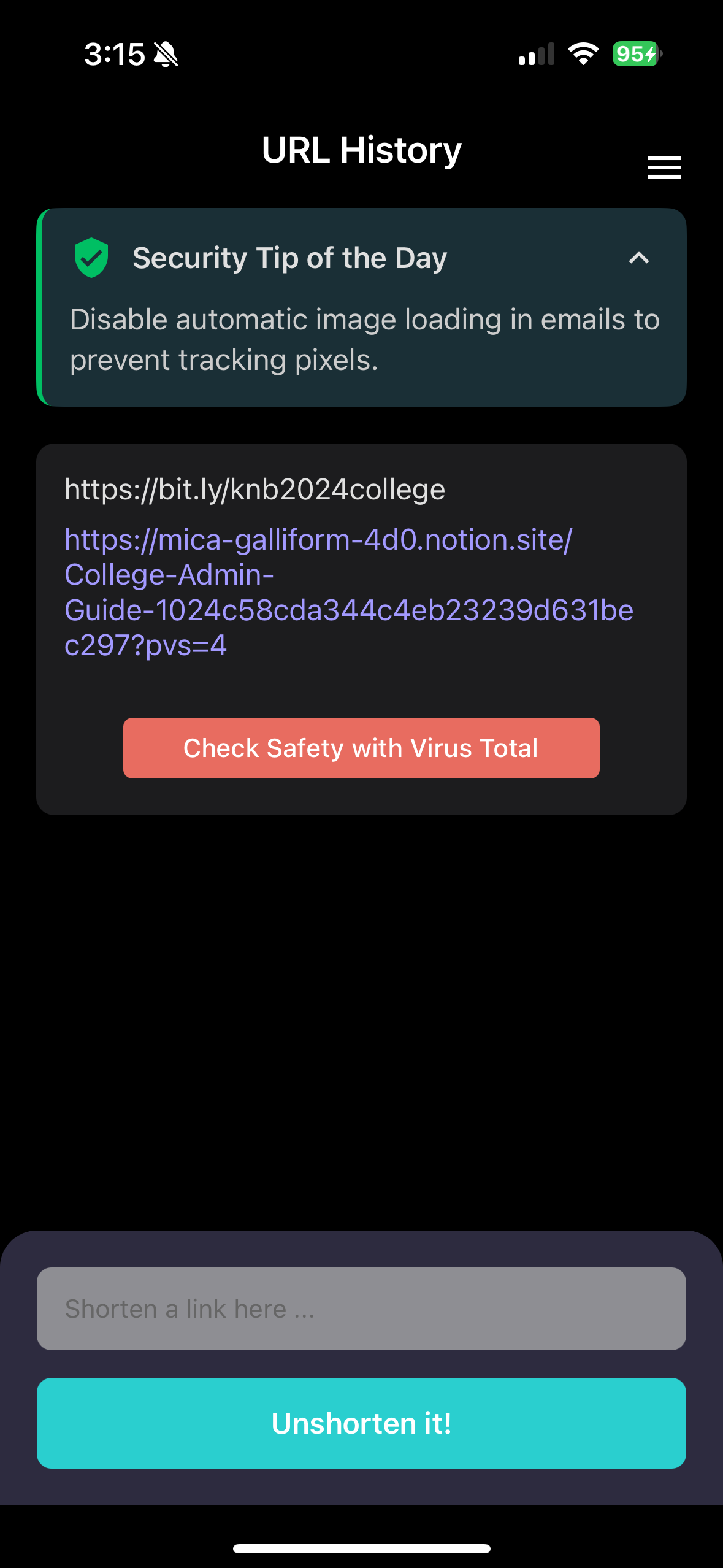Click Check Safety with Virus Total
The width and height of the screenshot is (723, 1568).
click(x=361, y=748)
